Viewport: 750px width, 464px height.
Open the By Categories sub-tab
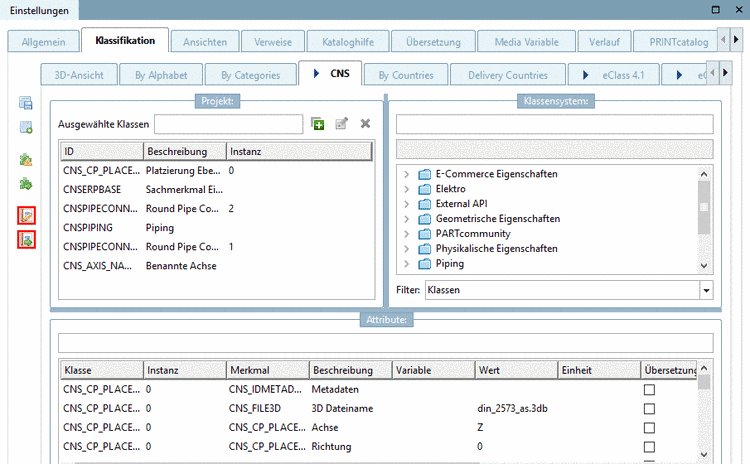point(251,75)
